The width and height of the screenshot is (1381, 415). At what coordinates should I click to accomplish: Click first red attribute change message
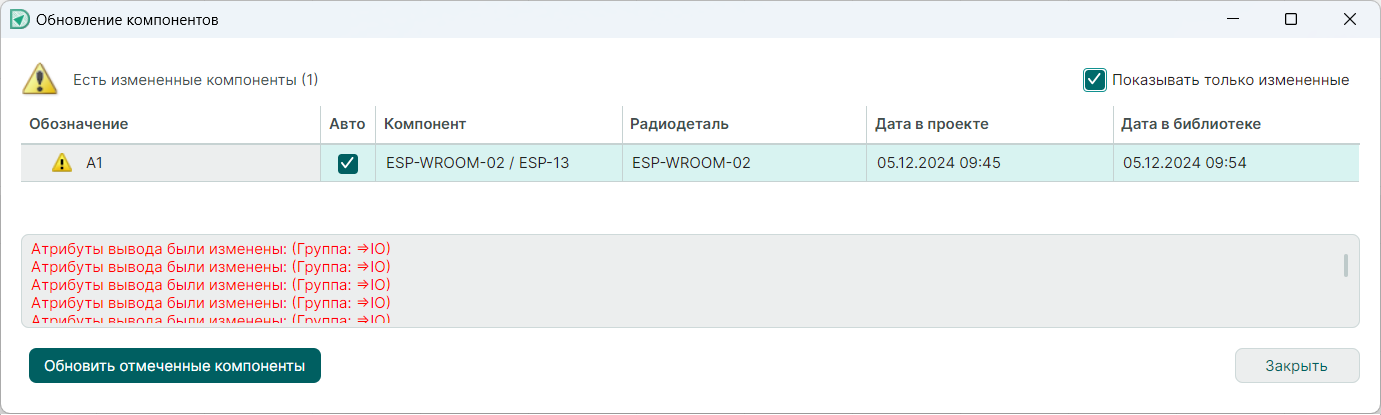coord(210,250)
